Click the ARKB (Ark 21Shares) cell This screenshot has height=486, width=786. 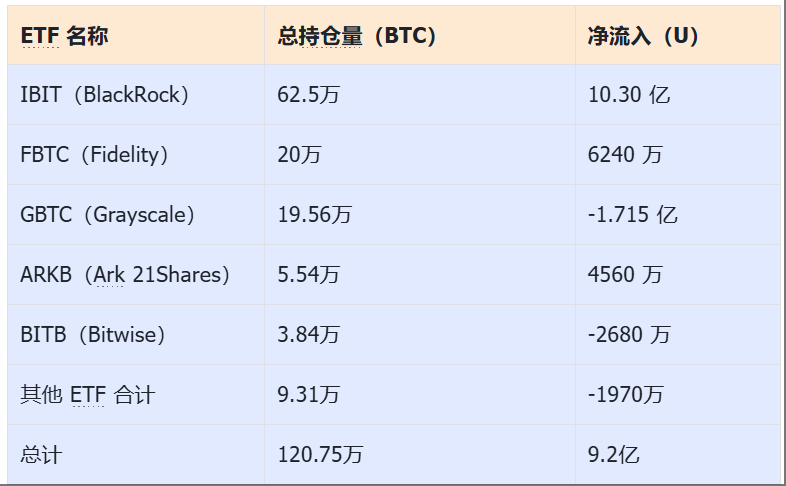click(x=136, y=275)
